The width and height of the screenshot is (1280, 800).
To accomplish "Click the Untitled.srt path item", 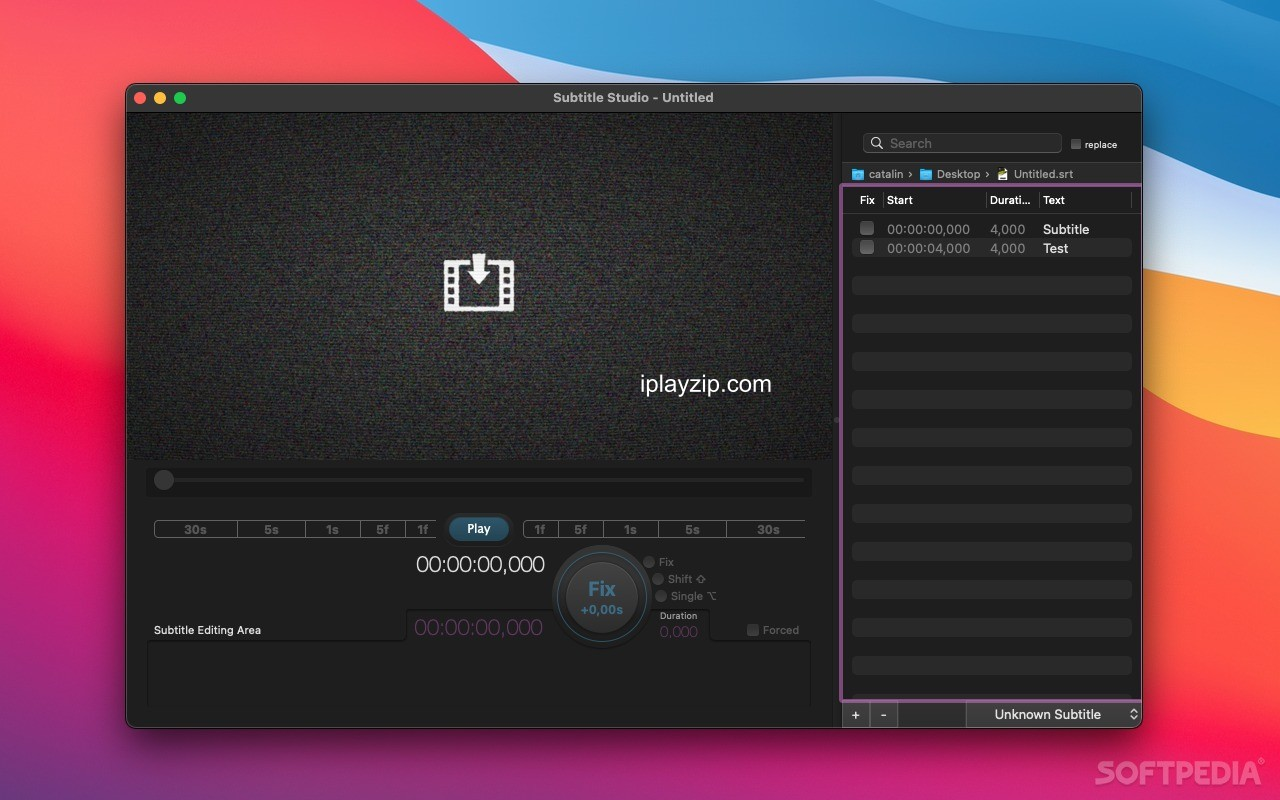I will click(x=1035, y=174).
